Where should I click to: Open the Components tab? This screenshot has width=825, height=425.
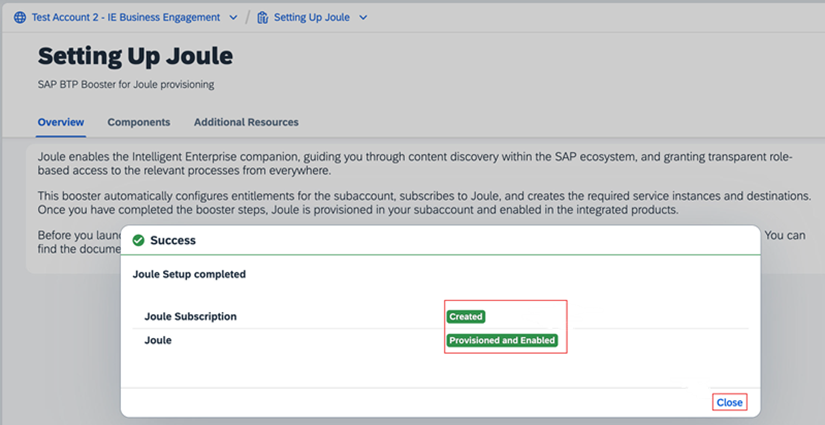click(x=139, y=122)
